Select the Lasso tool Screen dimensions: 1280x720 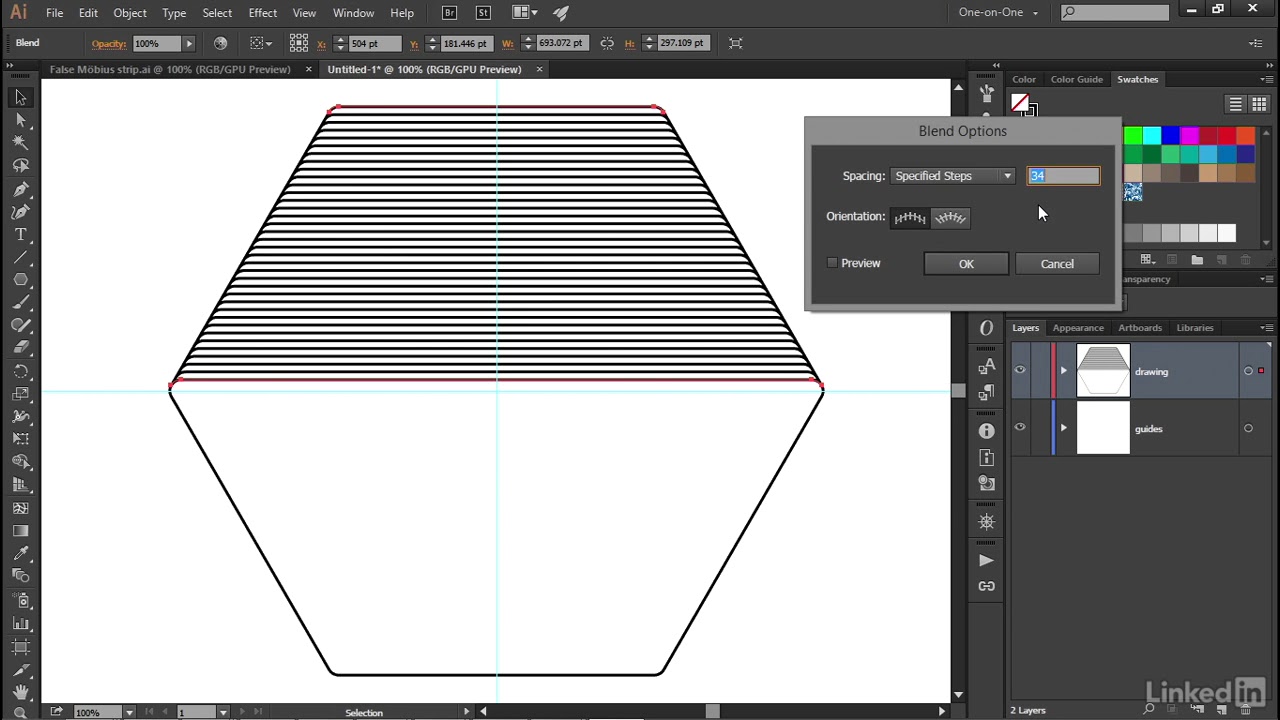click(x=20, y=166)
